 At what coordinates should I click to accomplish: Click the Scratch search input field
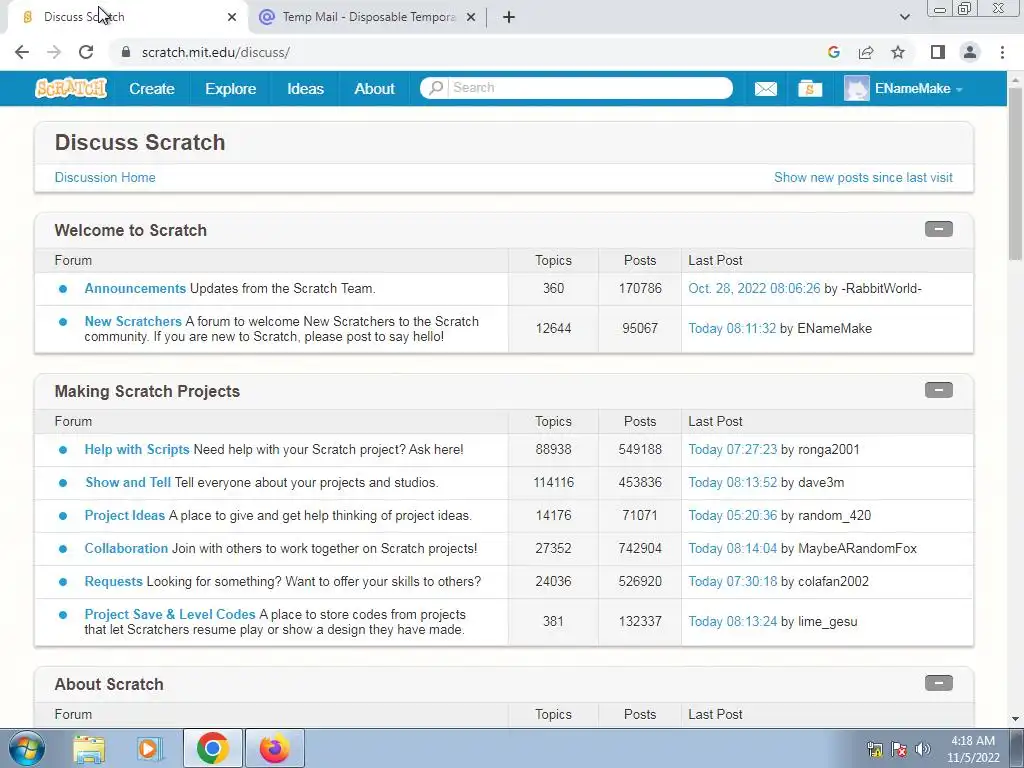click(x=590, y=88)
